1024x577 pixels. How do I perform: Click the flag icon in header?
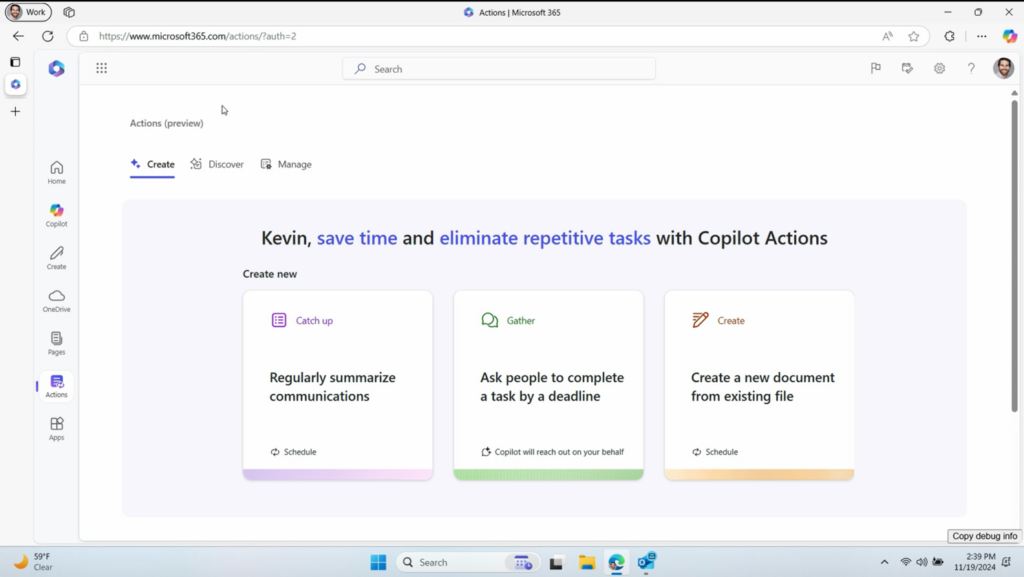click(876, 68)
